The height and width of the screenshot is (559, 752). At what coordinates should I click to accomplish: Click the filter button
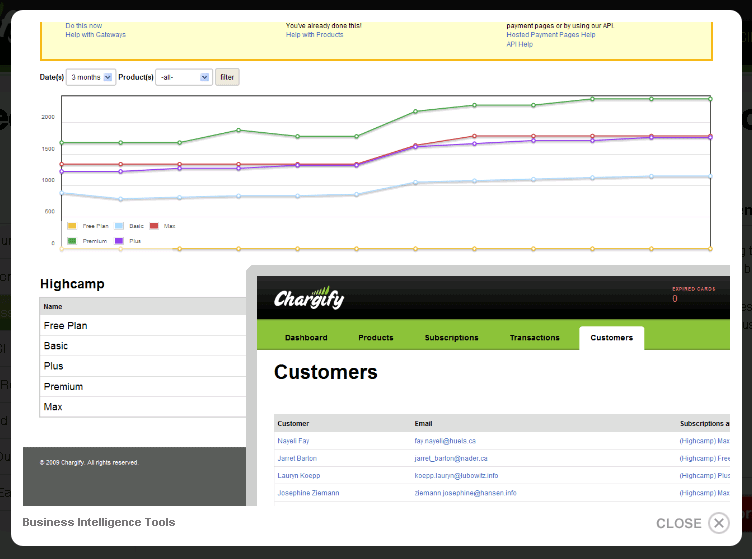click(227, 77)
